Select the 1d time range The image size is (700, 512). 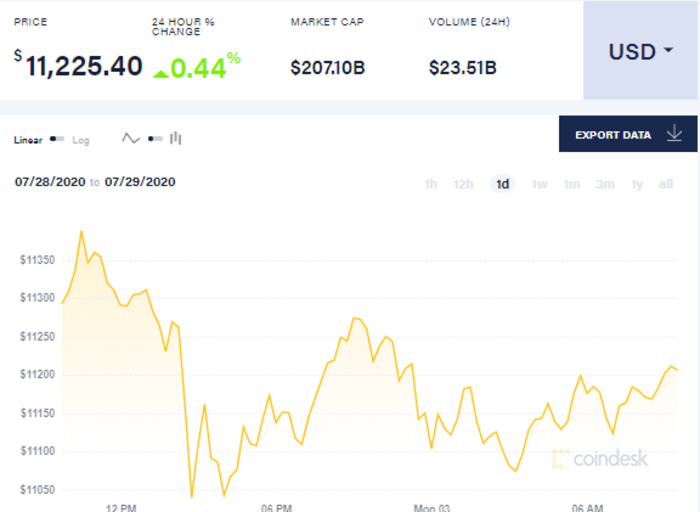click(x=502, y=184)
